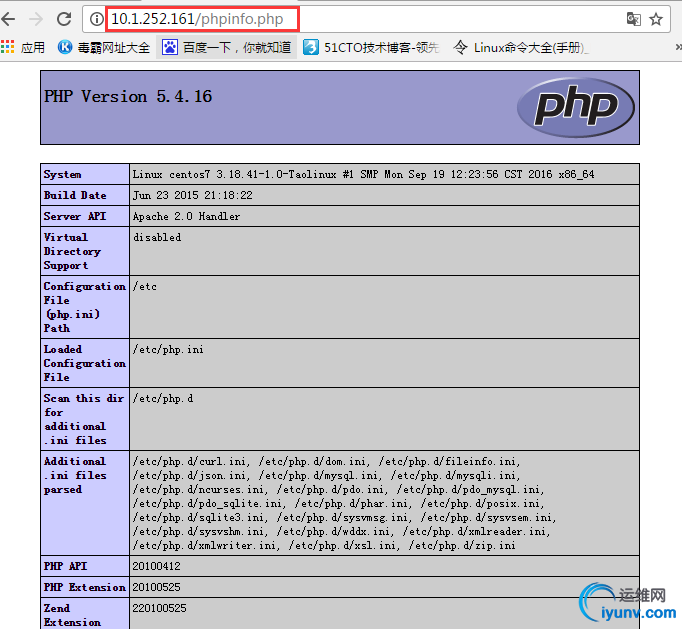Open the 51CTO技术博客 bookmark
The height and width of the screenshot is (629, 682).
tap(371, 47)
